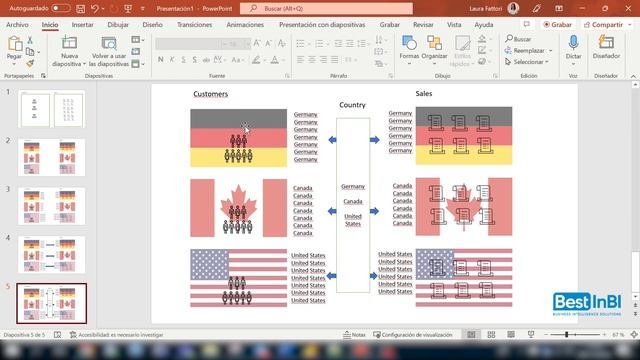This screenshot has width=640, height=360.
Task: Click the Undo arrow icon
Action: 95,8
